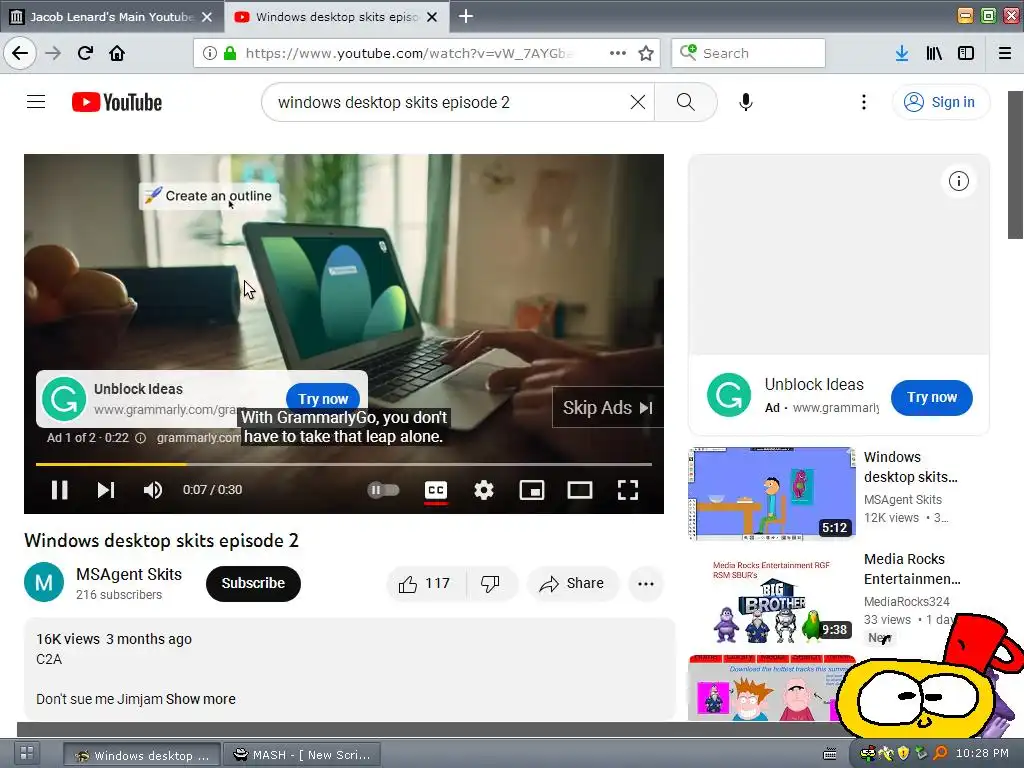Open a new browser tab
The width and height of the screenshot is (1024, 768).
pos(466,16)
